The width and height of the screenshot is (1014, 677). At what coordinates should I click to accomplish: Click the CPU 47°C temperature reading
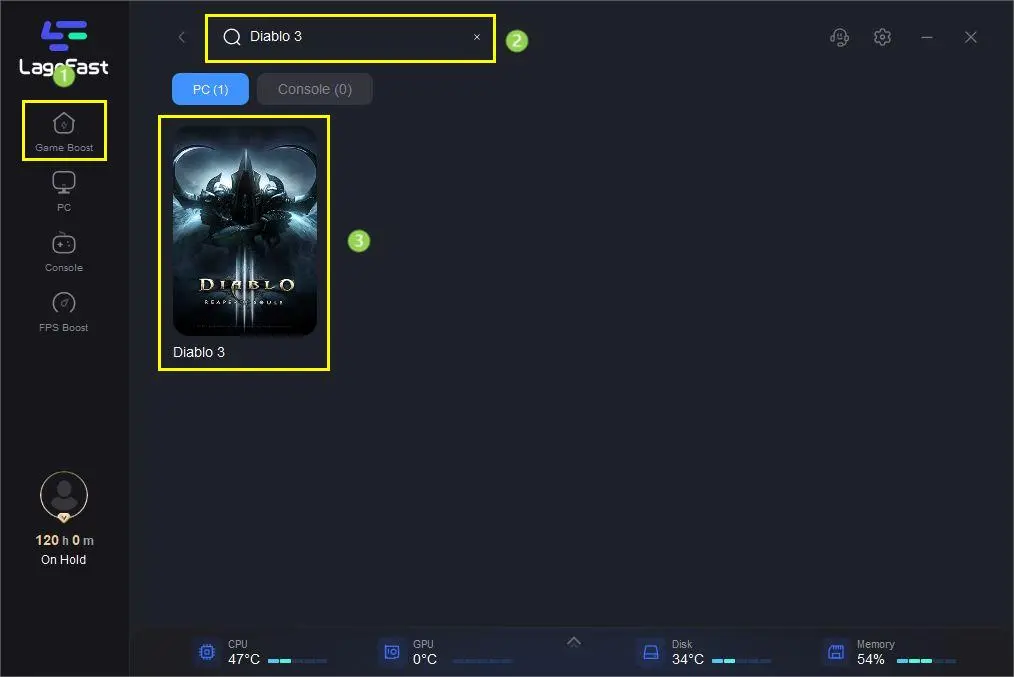tap(244, 660)
